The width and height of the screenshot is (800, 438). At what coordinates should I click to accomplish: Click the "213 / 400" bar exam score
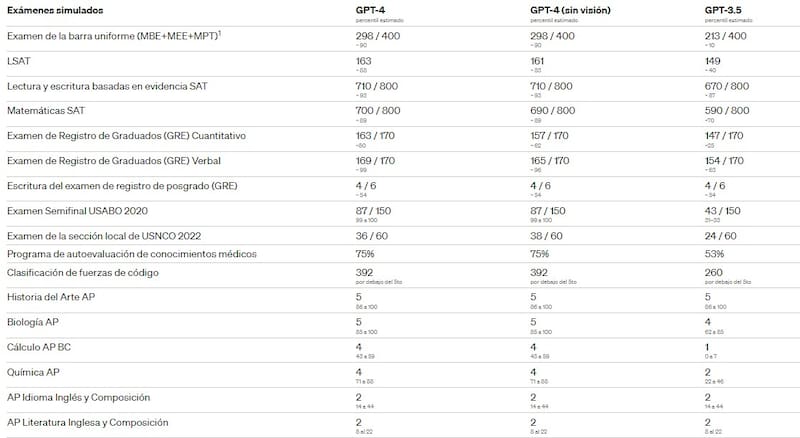click(x=724, y=35)
